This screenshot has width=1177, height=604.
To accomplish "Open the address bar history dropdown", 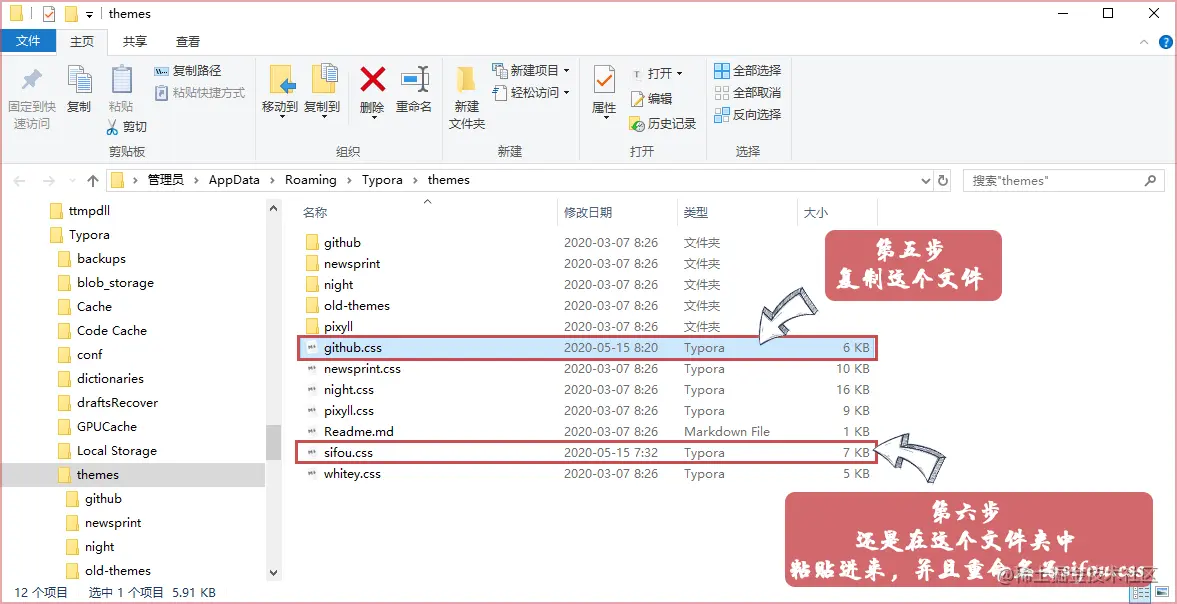I will tap(925, 179).
